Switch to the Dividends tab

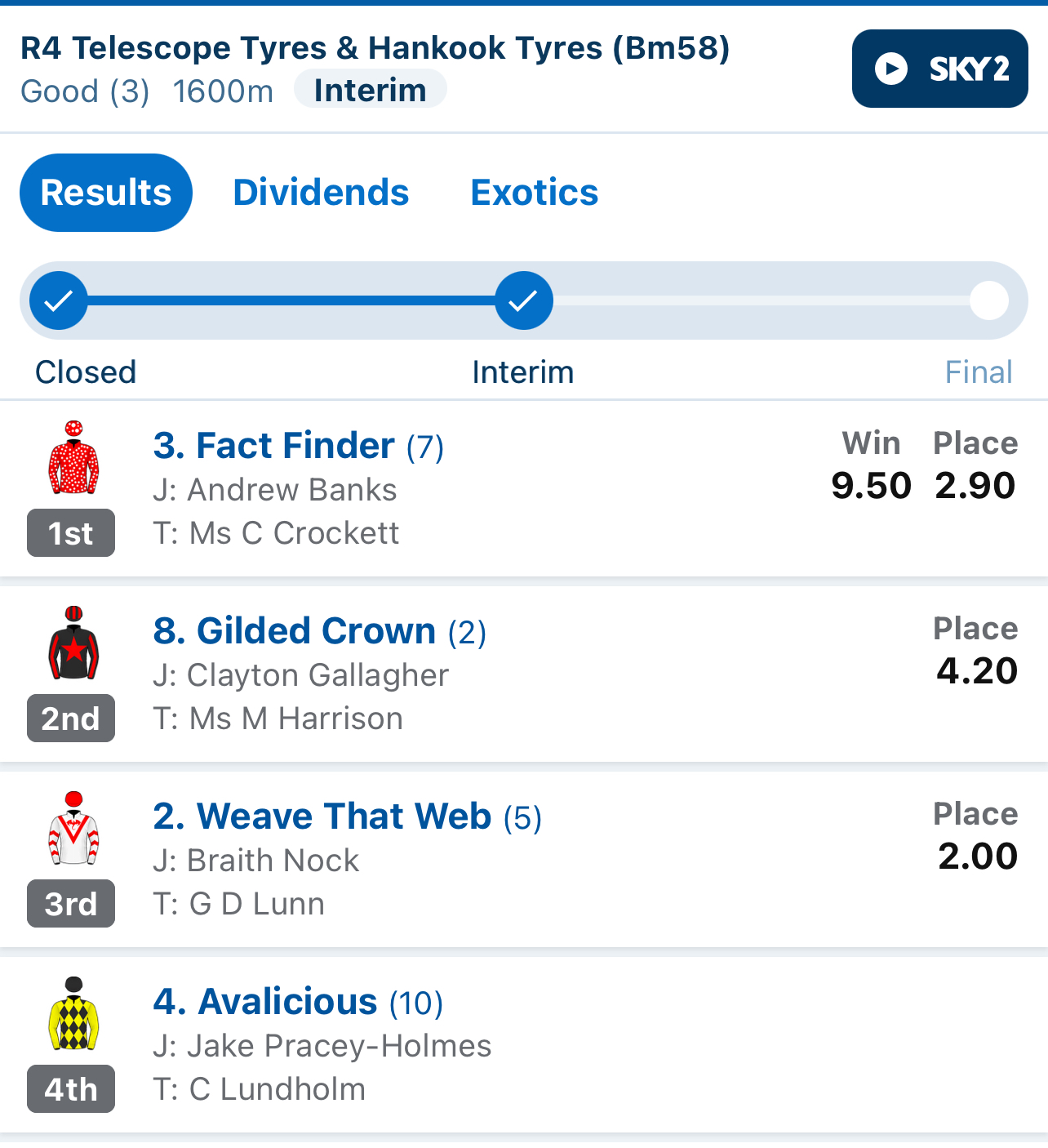321,193
